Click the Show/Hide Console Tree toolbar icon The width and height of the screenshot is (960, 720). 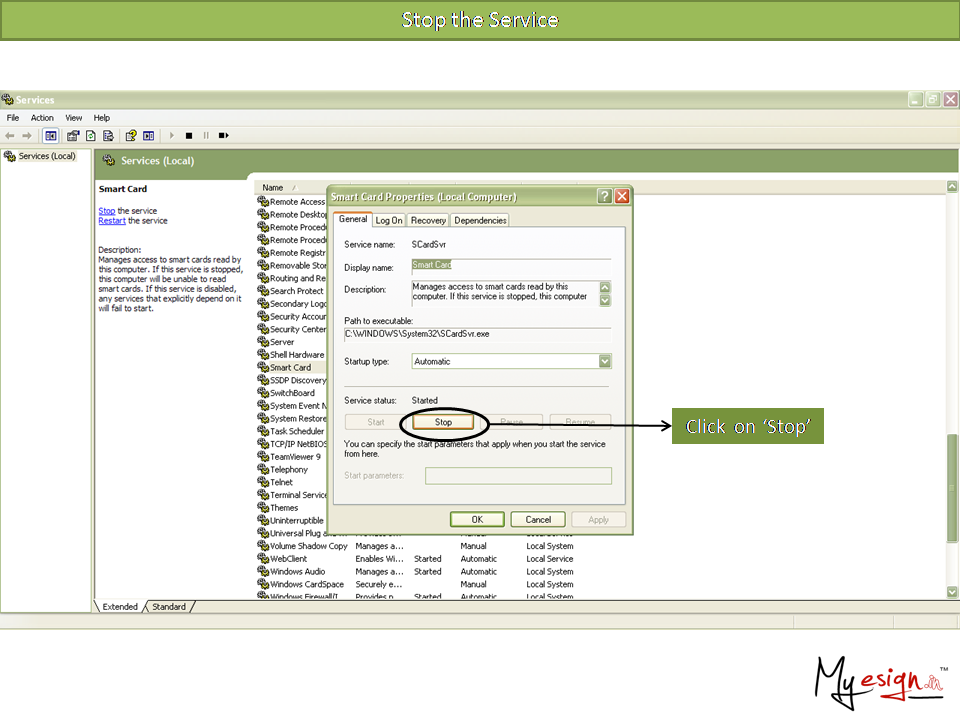[x=51, y=135]
